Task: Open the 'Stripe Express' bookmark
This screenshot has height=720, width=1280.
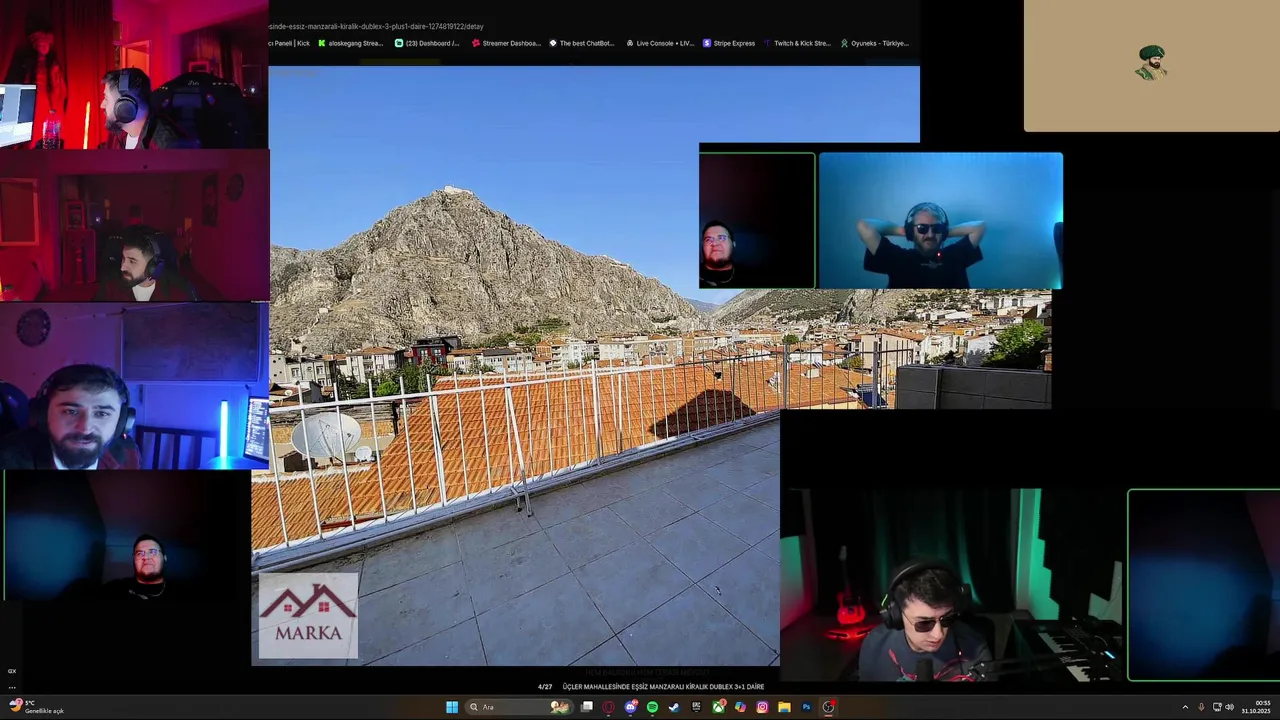Action: coord(729,43)
